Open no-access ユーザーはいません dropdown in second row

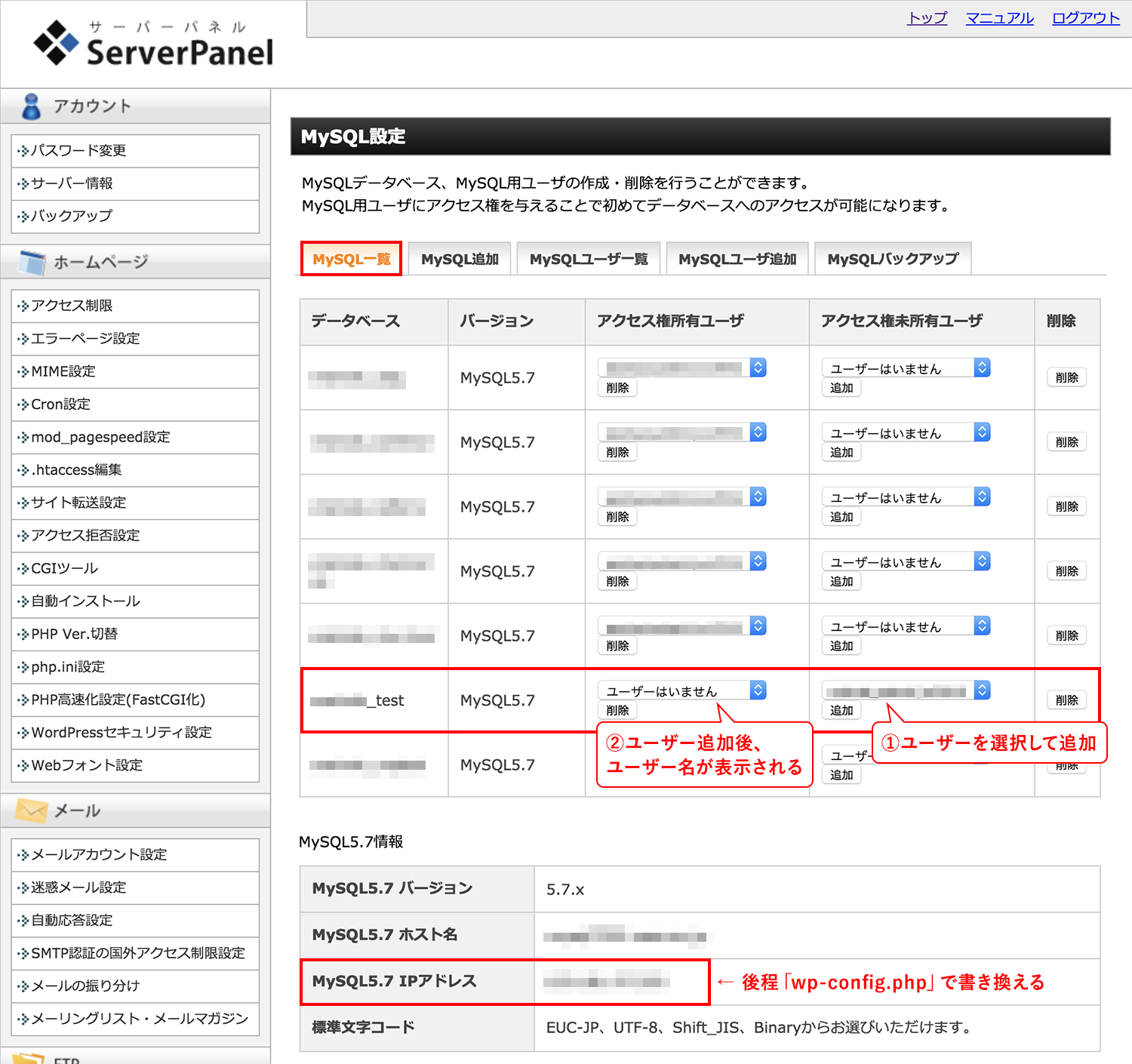[x=906, y=432]
